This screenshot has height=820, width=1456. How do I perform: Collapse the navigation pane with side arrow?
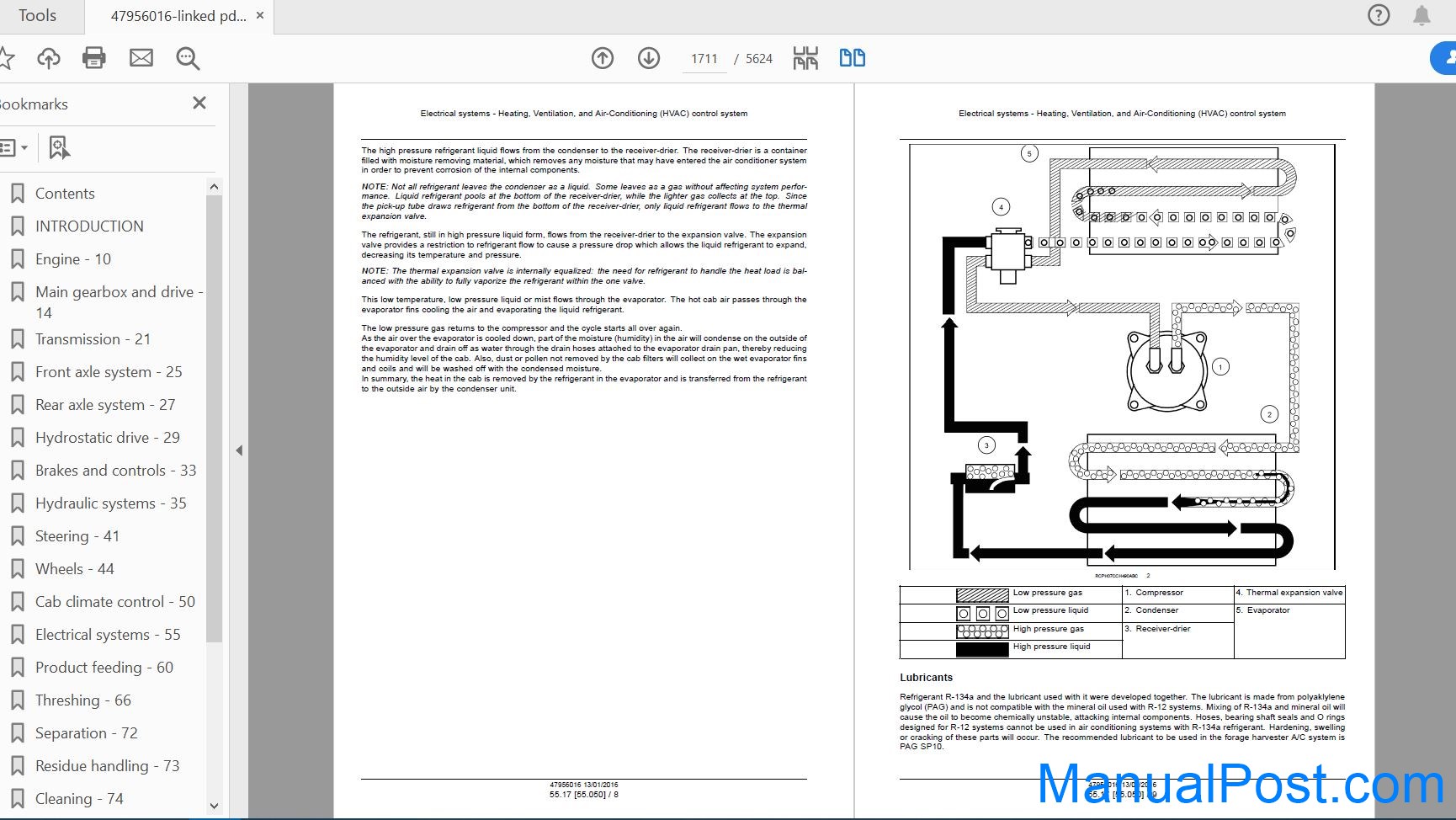click(x=239, y=450)
